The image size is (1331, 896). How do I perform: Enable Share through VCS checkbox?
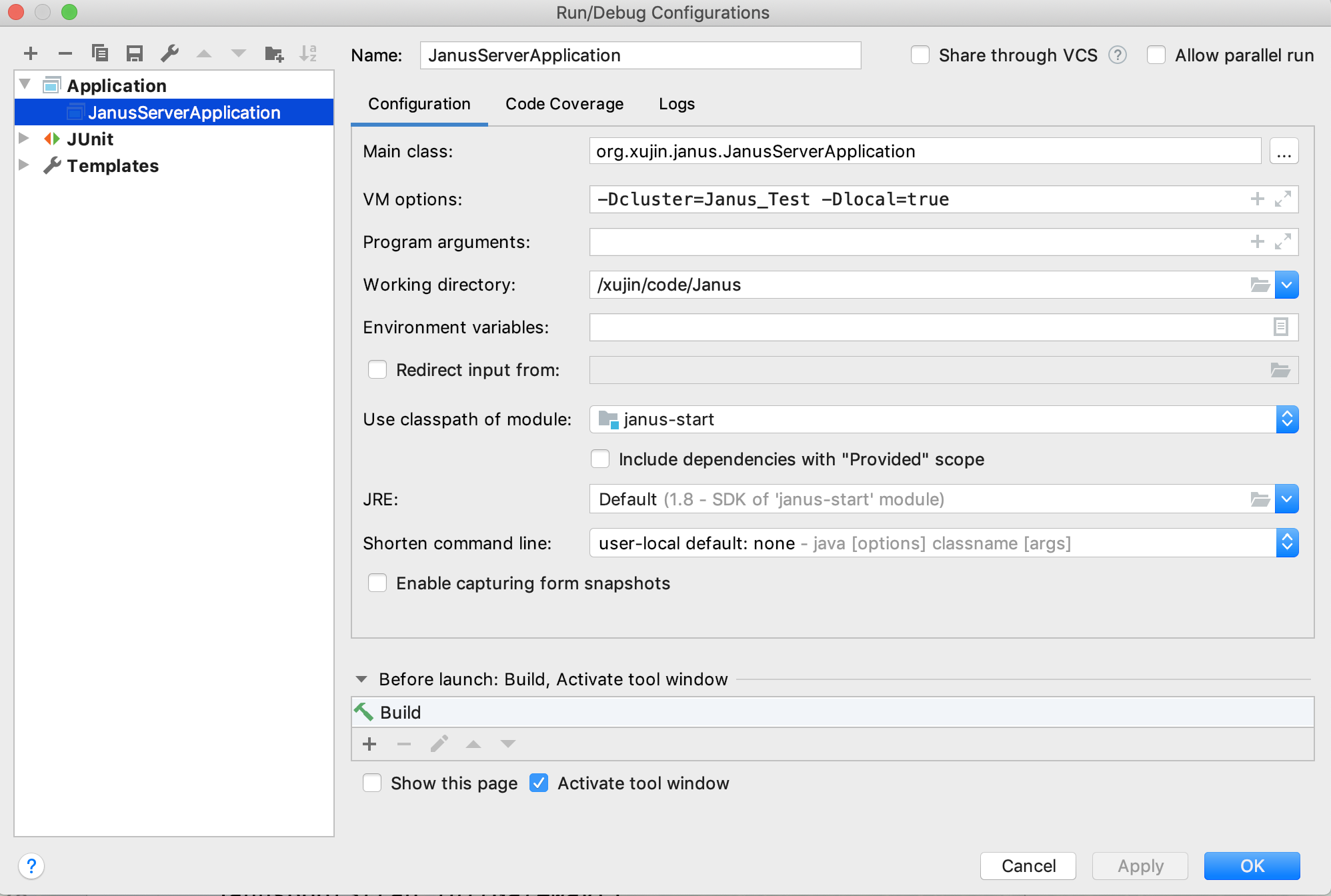click(x=920, y=55)
